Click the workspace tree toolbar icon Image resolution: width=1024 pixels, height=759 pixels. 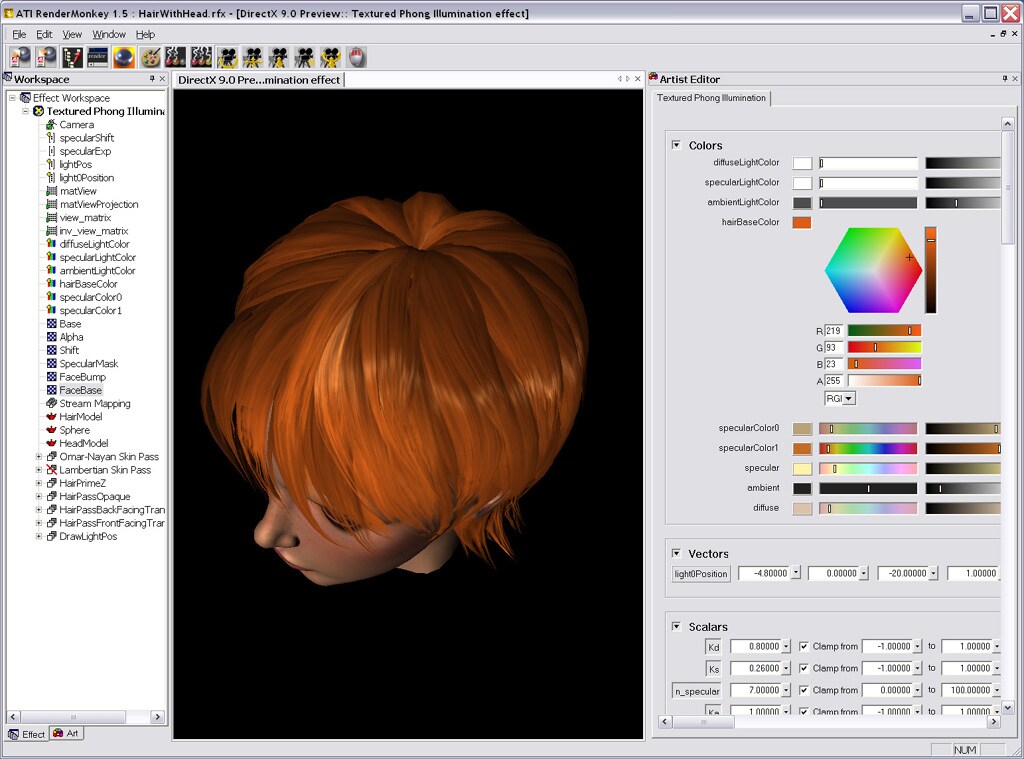pos(71,57)
